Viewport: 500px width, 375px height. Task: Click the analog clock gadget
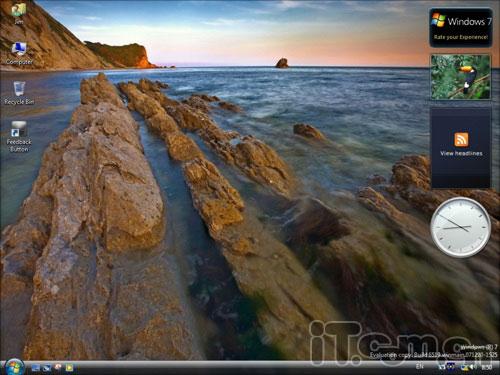(461, 227)
